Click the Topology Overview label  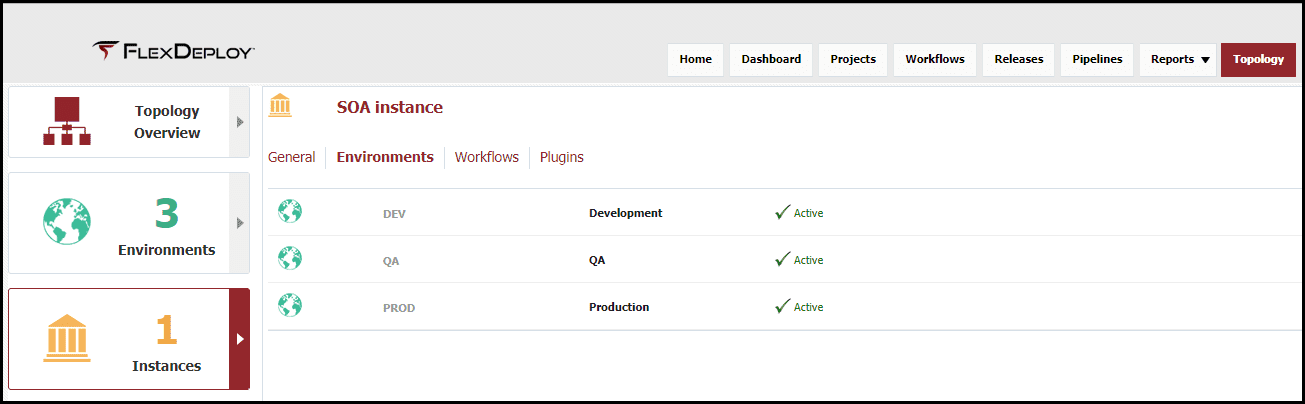pyautogui.click(x=167, y=122)
